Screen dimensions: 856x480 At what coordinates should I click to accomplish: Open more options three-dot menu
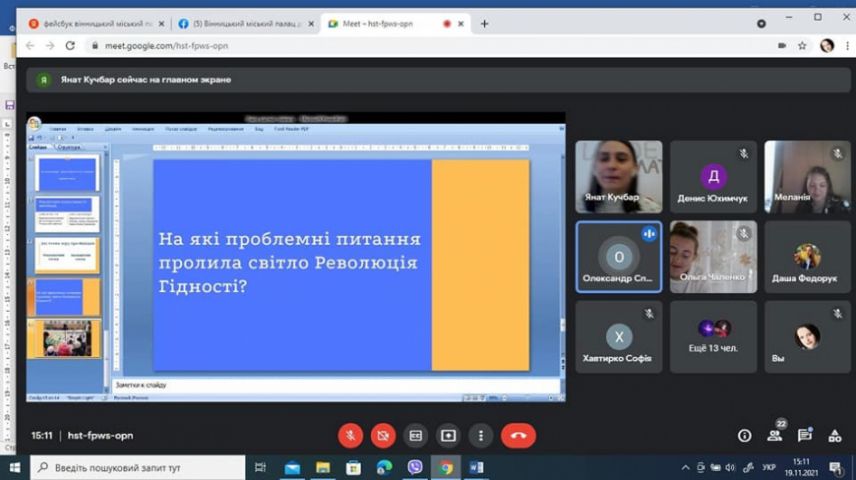pos(481,435)
